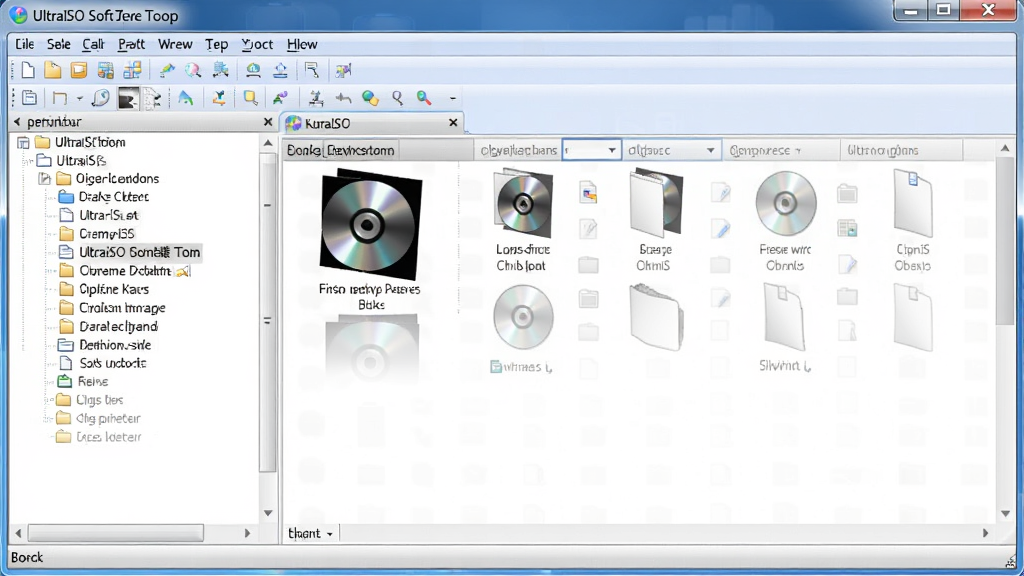Select the Dævhcstonn tab

[360, 150]
